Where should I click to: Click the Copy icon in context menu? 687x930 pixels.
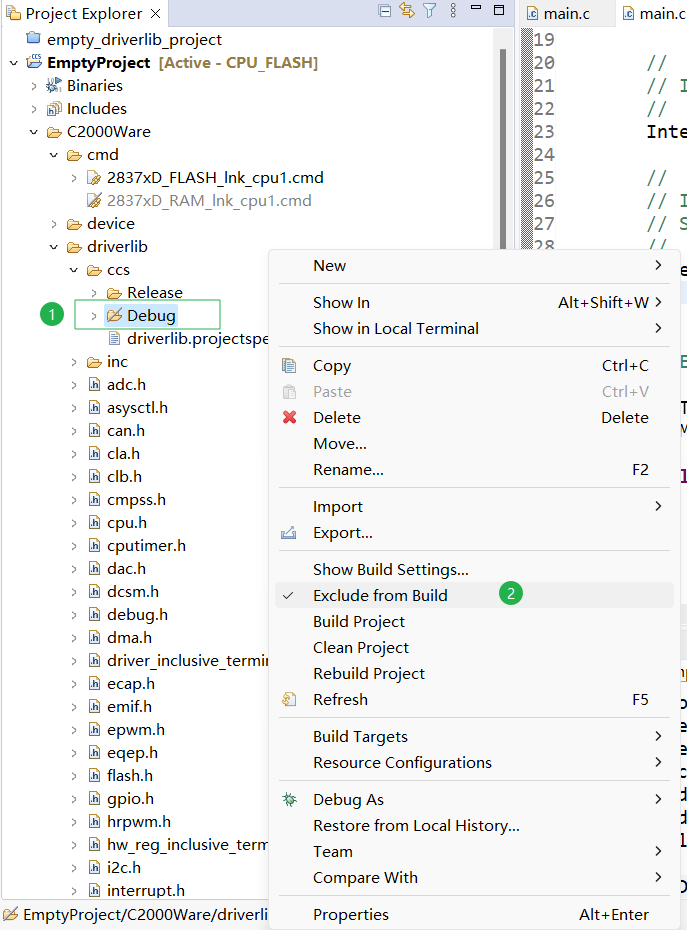coord(290,366)
